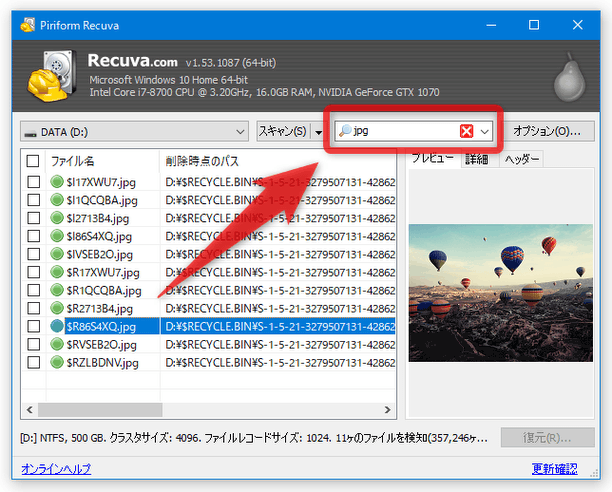This screenshot has width=612, height=492.
Task: Open the オンラインヘルプ link
Action: 56,468
